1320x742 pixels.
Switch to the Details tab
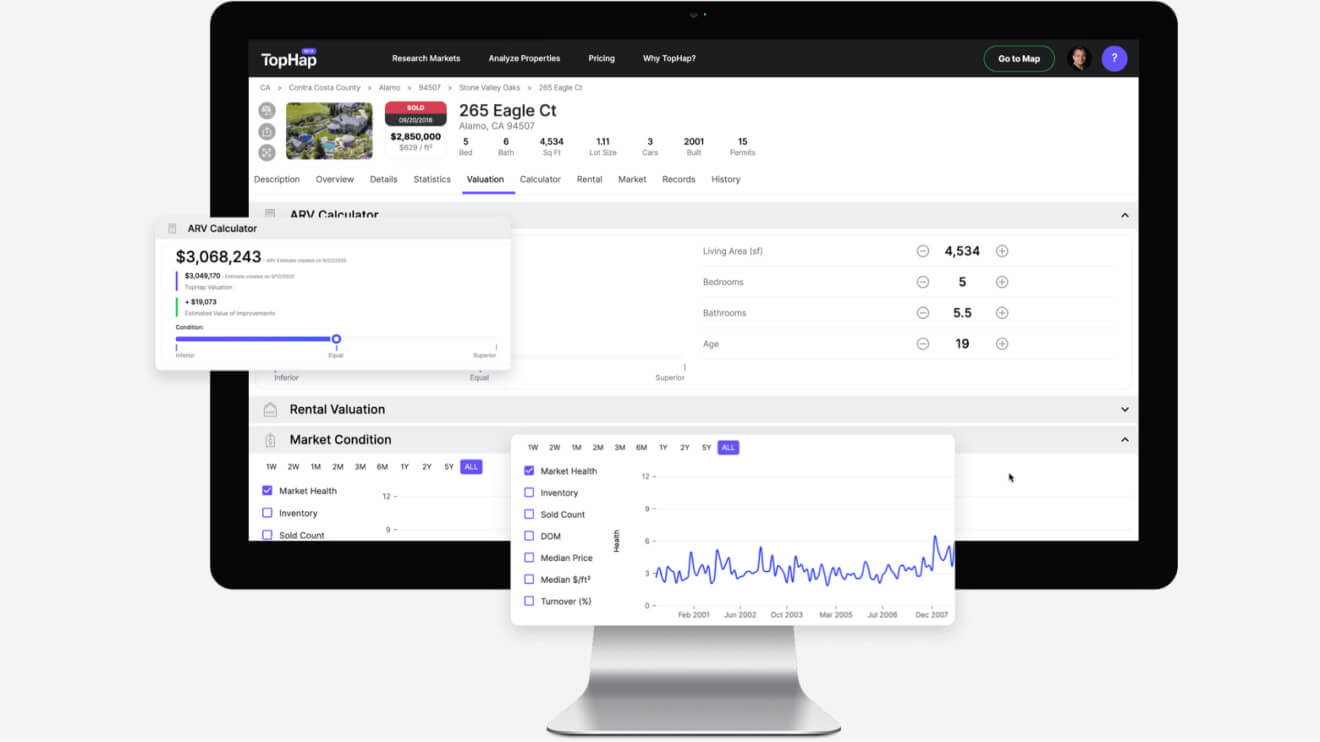[384, 180]
